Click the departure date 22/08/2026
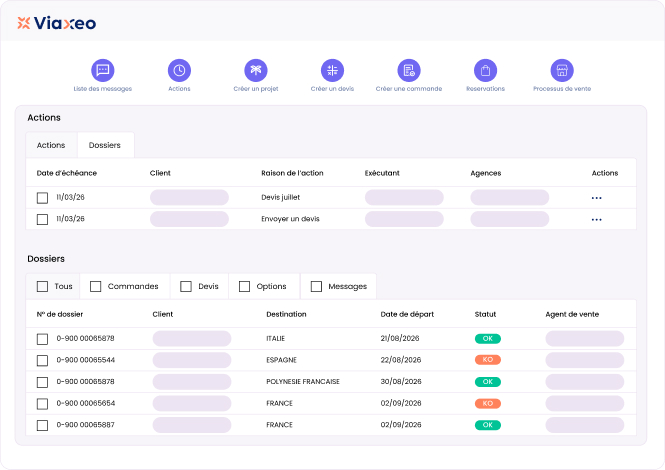Image resolution: width=665 pixels, height=470 pixels. point(401,360)
